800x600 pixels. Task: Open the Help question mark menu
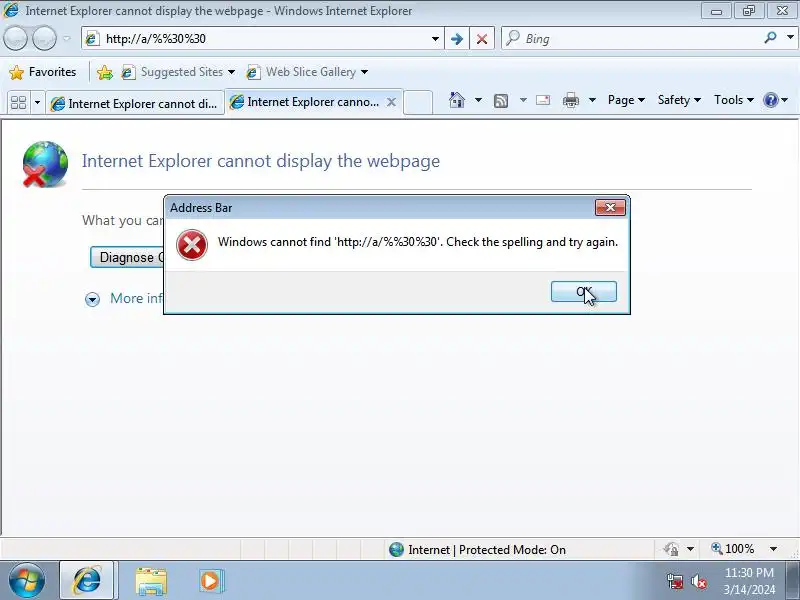coord(776,100)
